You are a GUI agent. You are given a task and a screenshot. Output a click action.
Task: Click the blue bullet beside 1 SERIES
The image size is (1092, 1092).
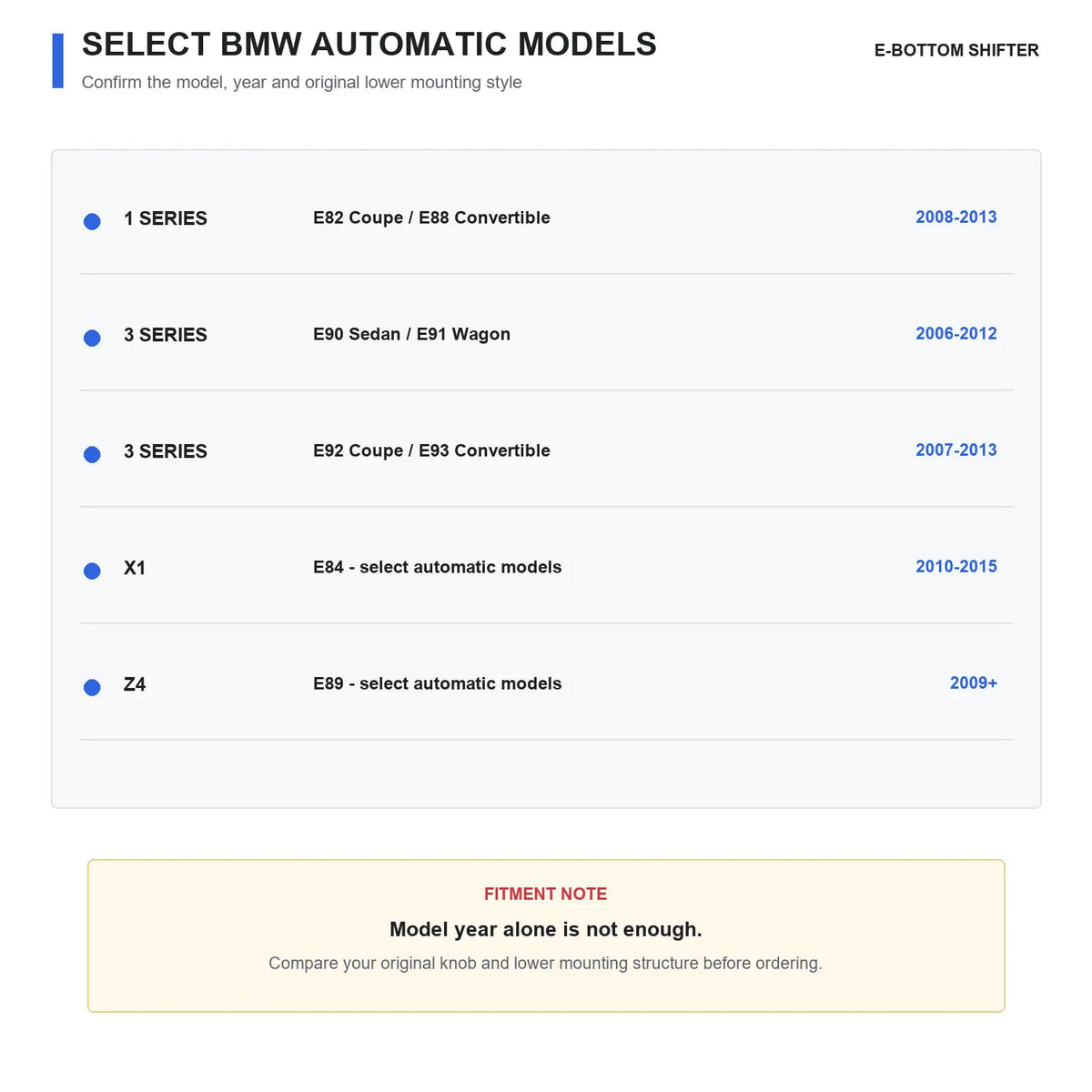pos(92,221)
